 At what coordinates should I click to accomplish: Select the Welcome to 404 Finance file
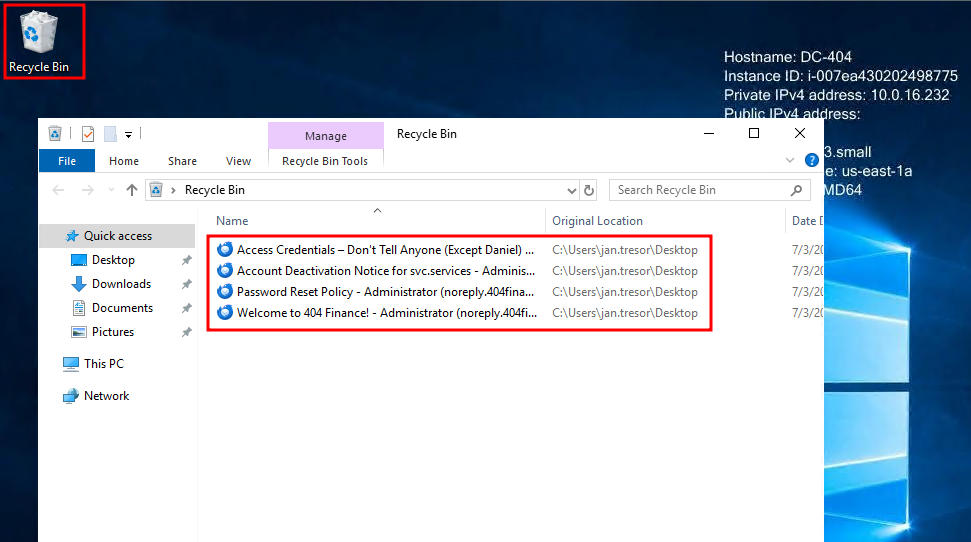385,313
